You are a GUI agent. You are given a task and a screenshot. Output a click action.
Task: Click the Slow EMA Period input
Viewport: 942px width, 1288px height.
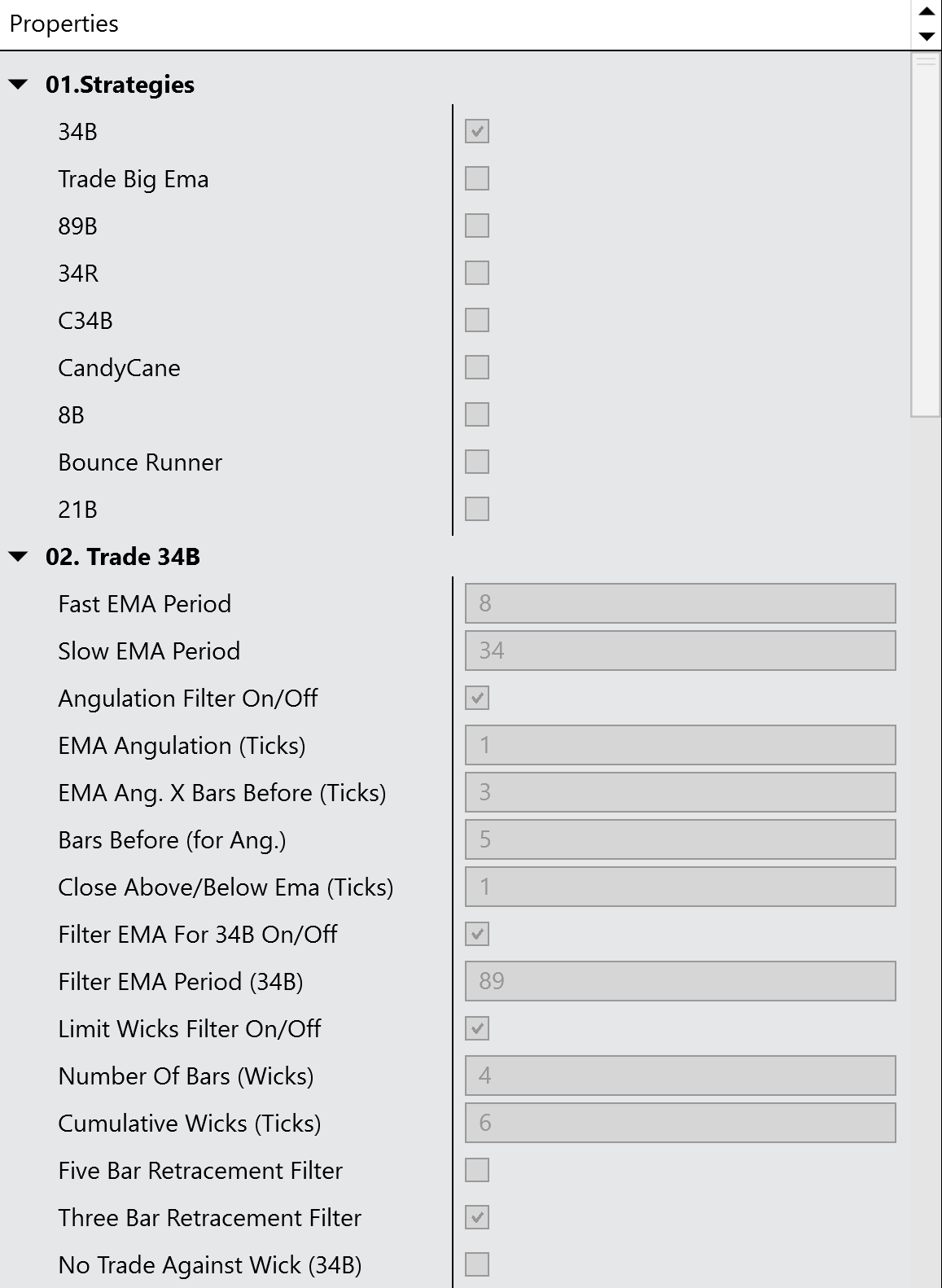click(x=680, y=651)
